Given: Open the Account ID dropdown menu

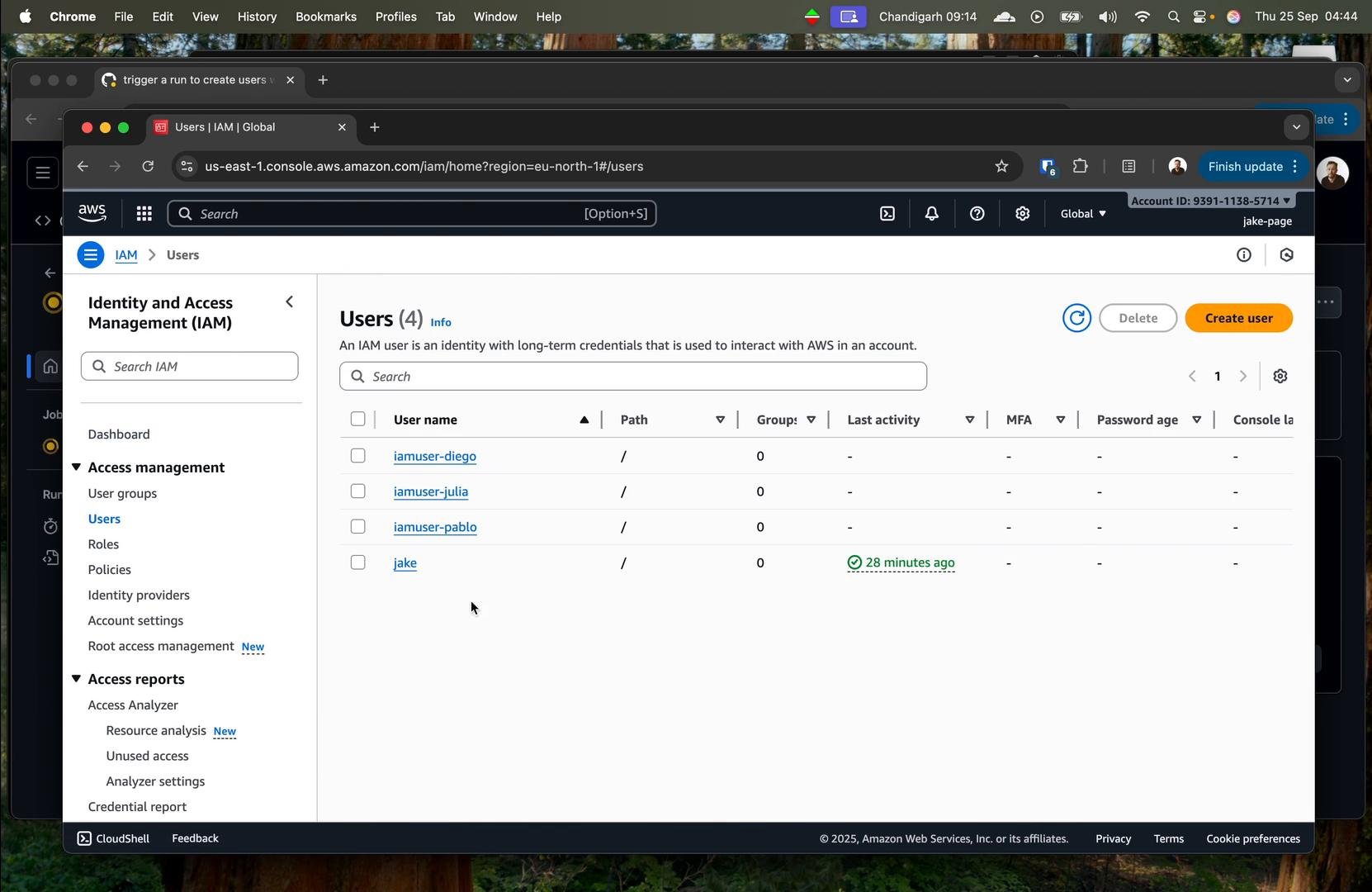Looking at the screenshot, I should tap(1210, 201).
